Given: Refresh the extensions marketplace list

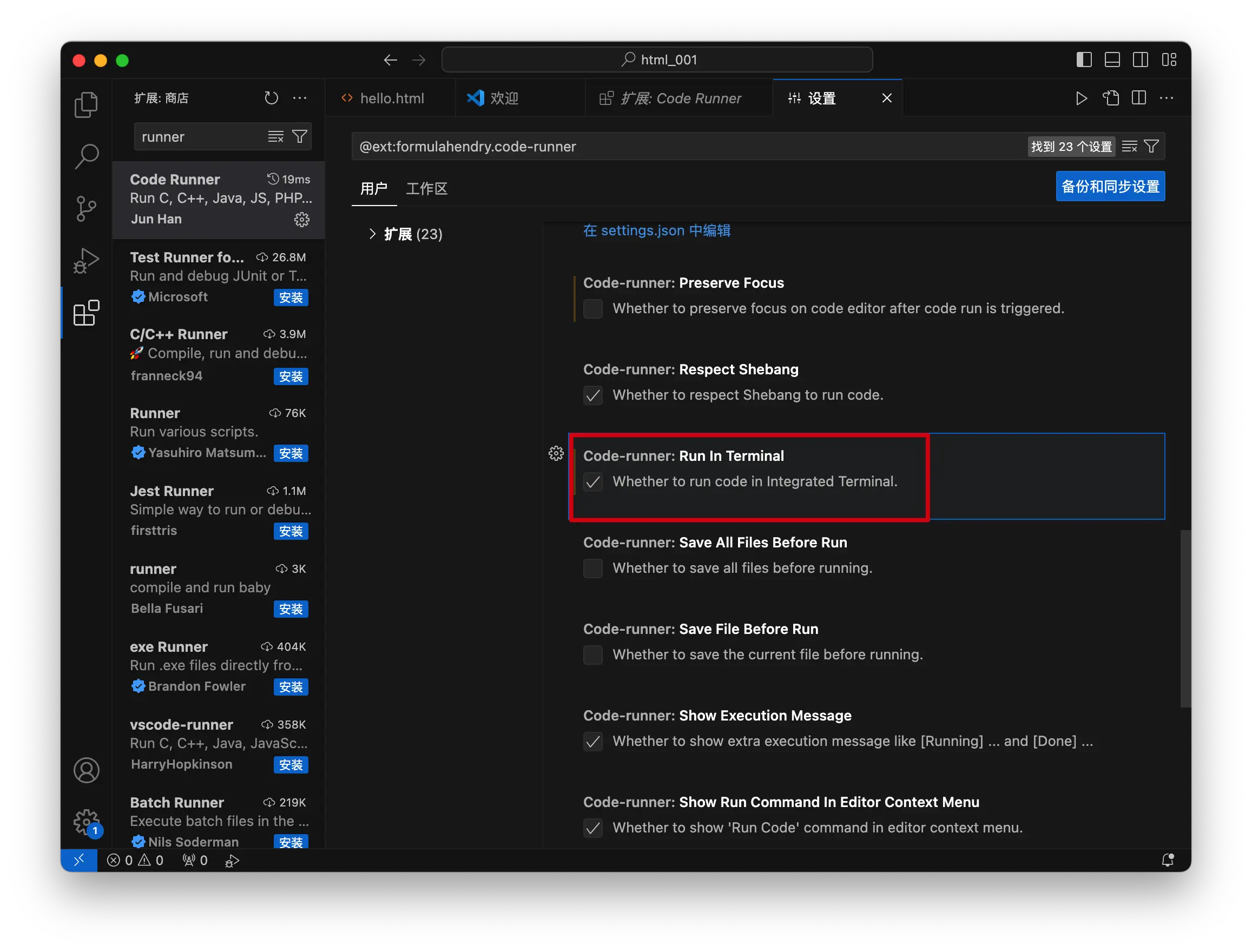Looking at the screenshot, I should pos(271,98).
